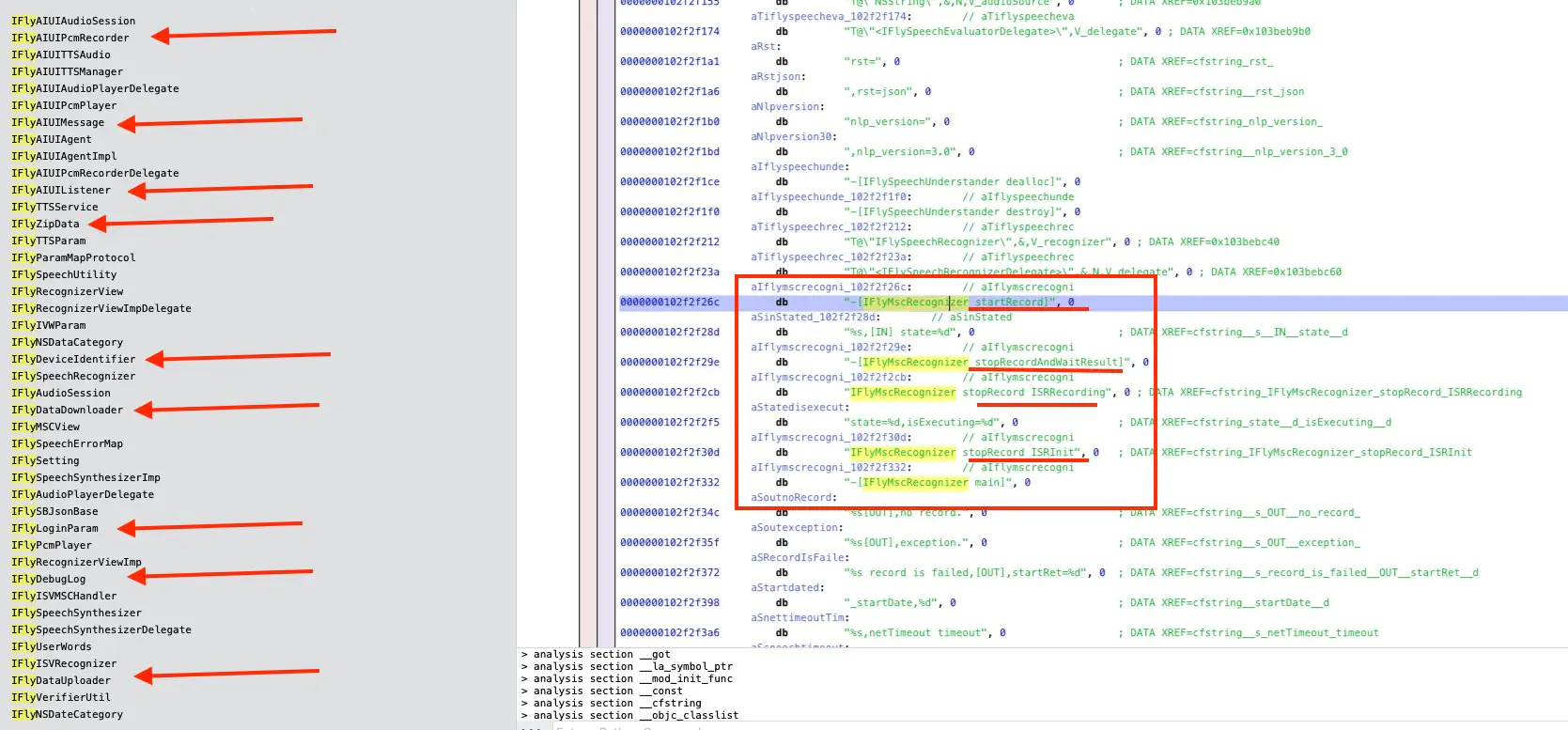The image size is (1568, 730).
Task: Select IFlyTTSService in the list
Action: point(54,207)
